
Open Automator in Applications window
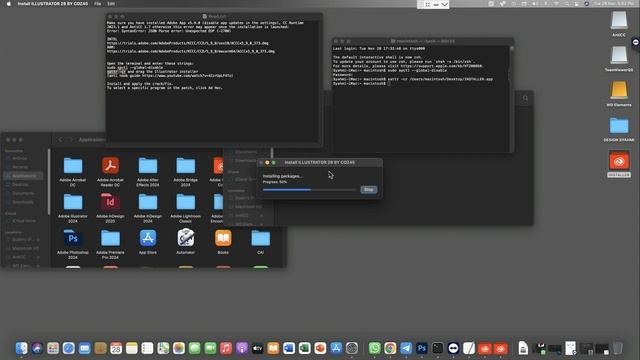(x=185, y=242)
